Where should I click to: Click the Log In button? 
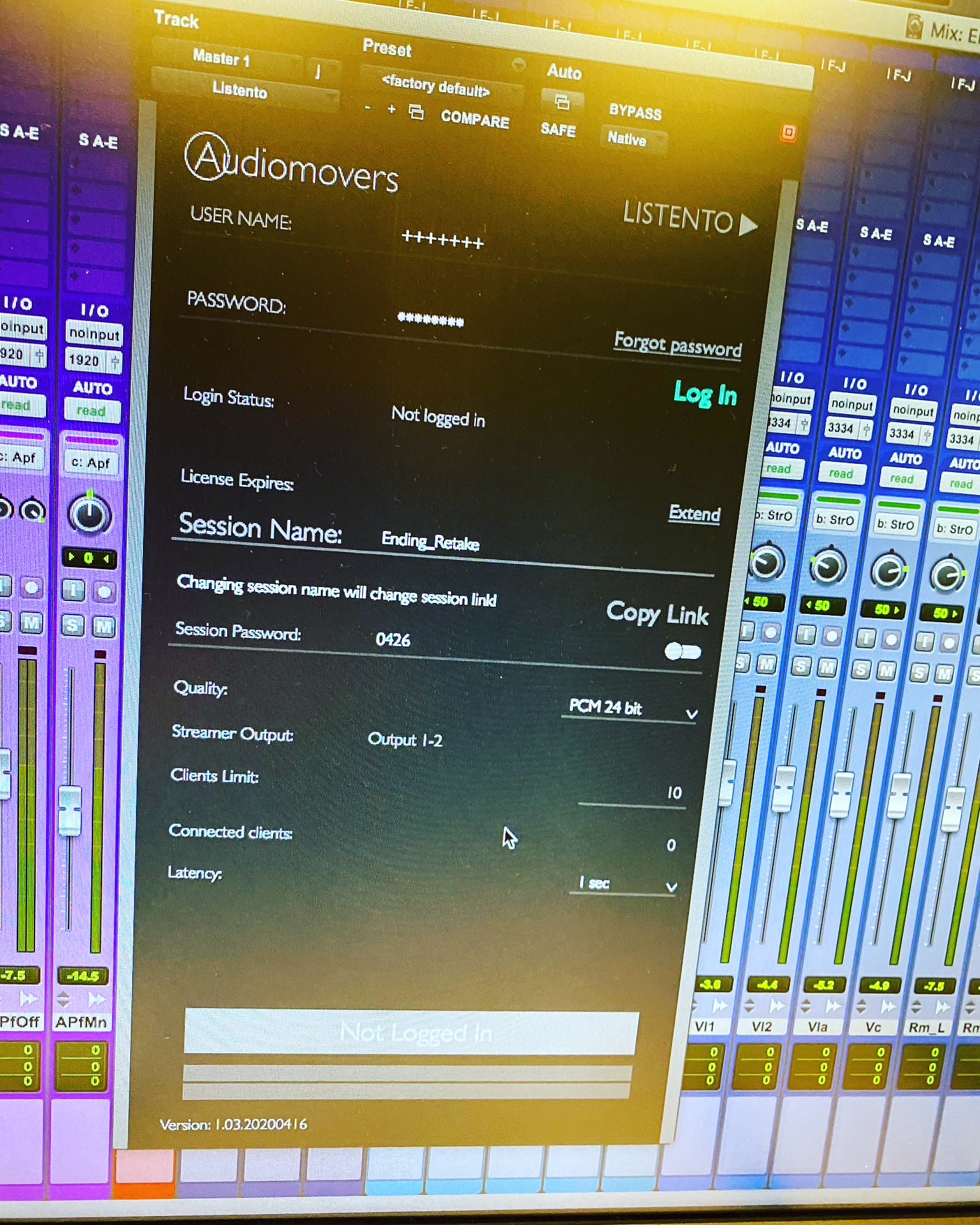pos(705,394)
